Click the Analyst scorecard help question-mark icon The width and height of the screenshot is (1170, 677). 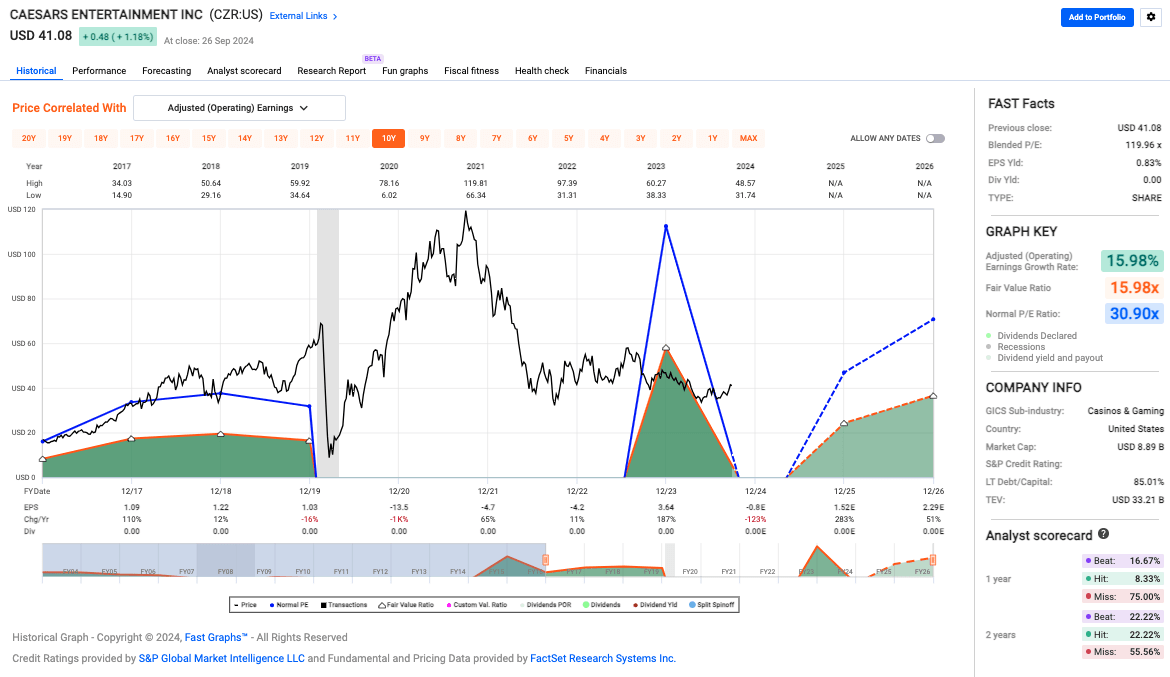[x=1104, y=534]
